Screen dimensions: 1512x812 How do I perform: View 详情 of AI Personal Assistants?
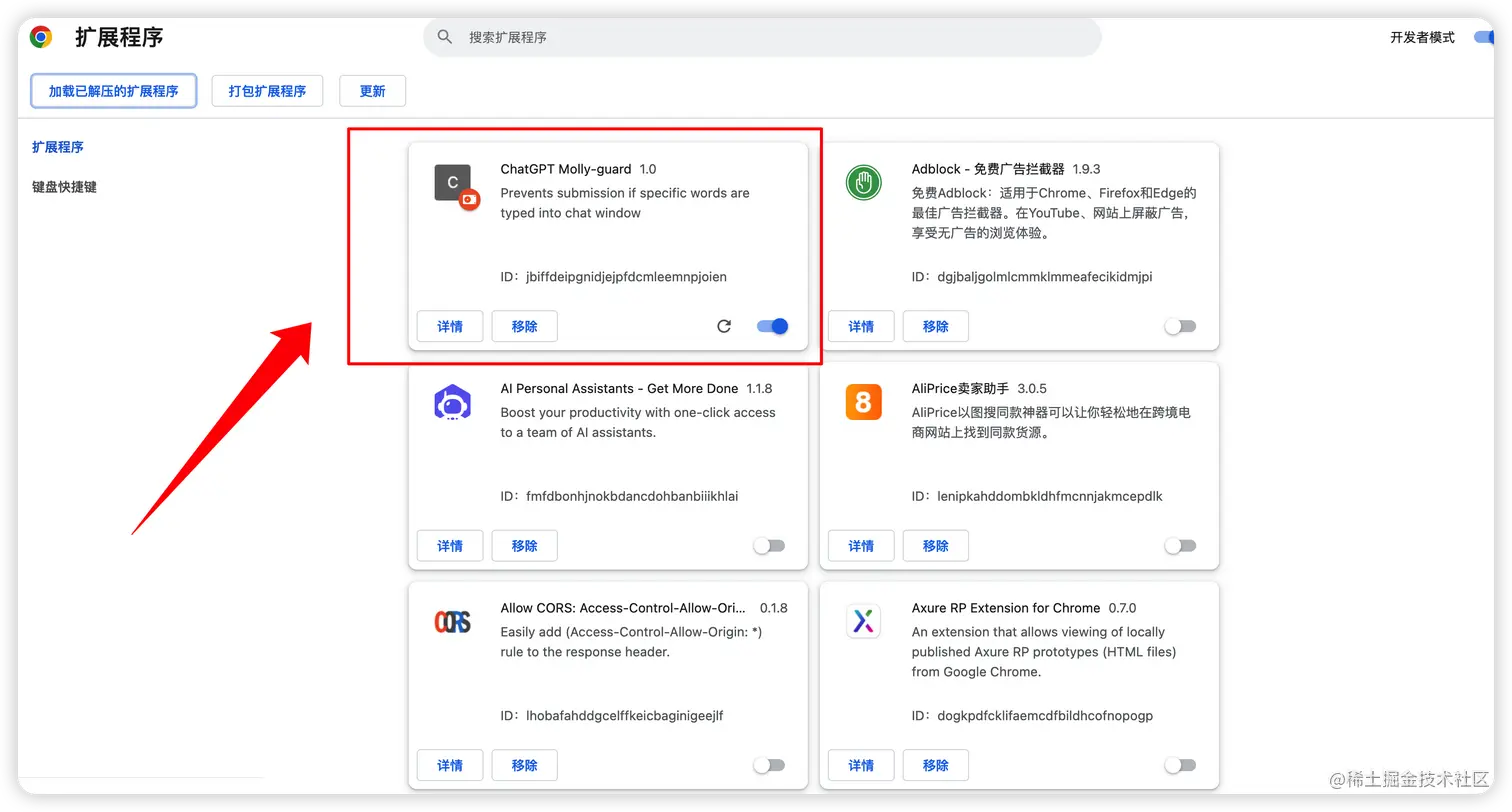click(450, 546)
